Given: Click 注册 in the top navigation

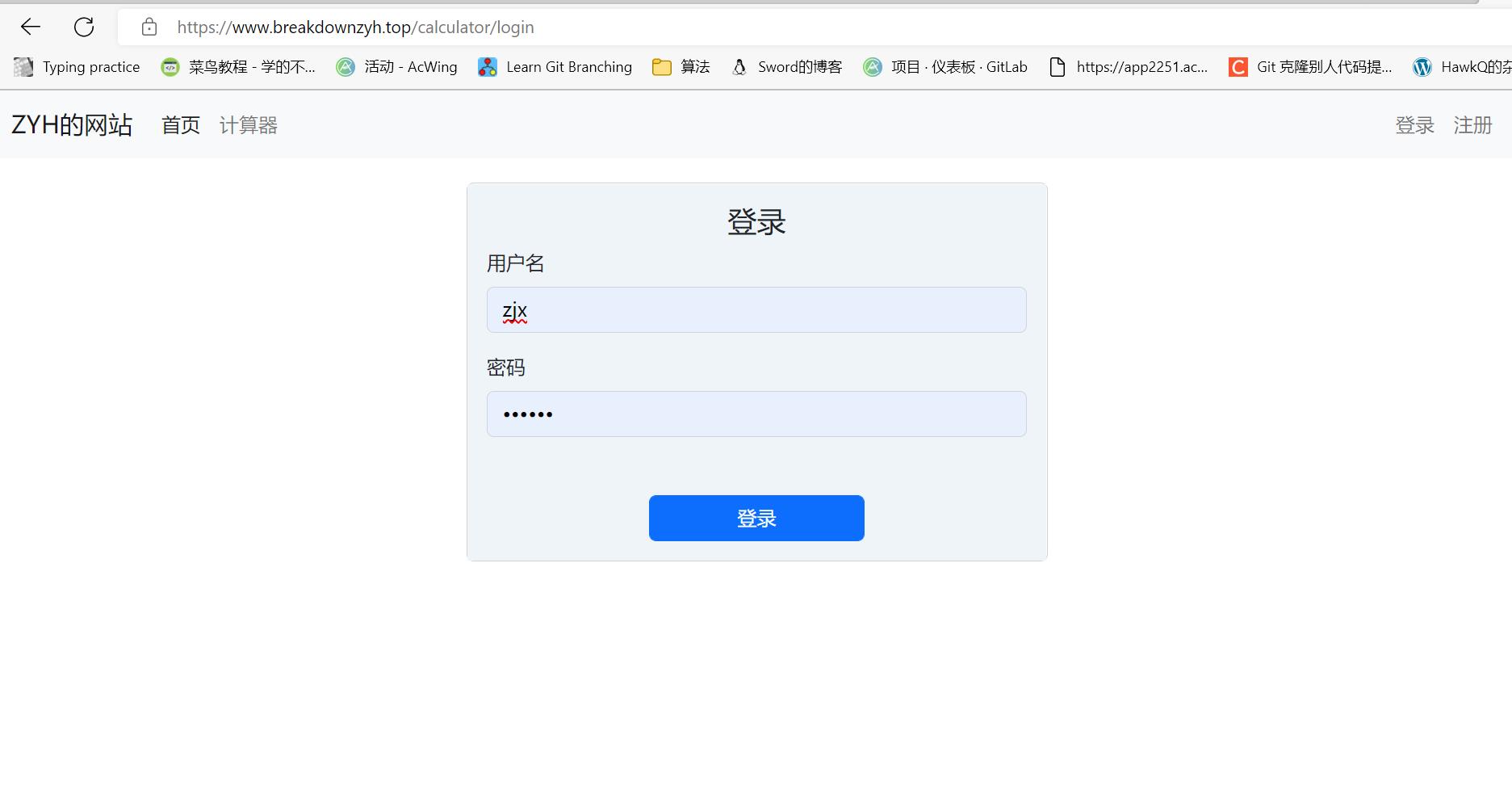Looking at the screenshot, I should 1472,125.
